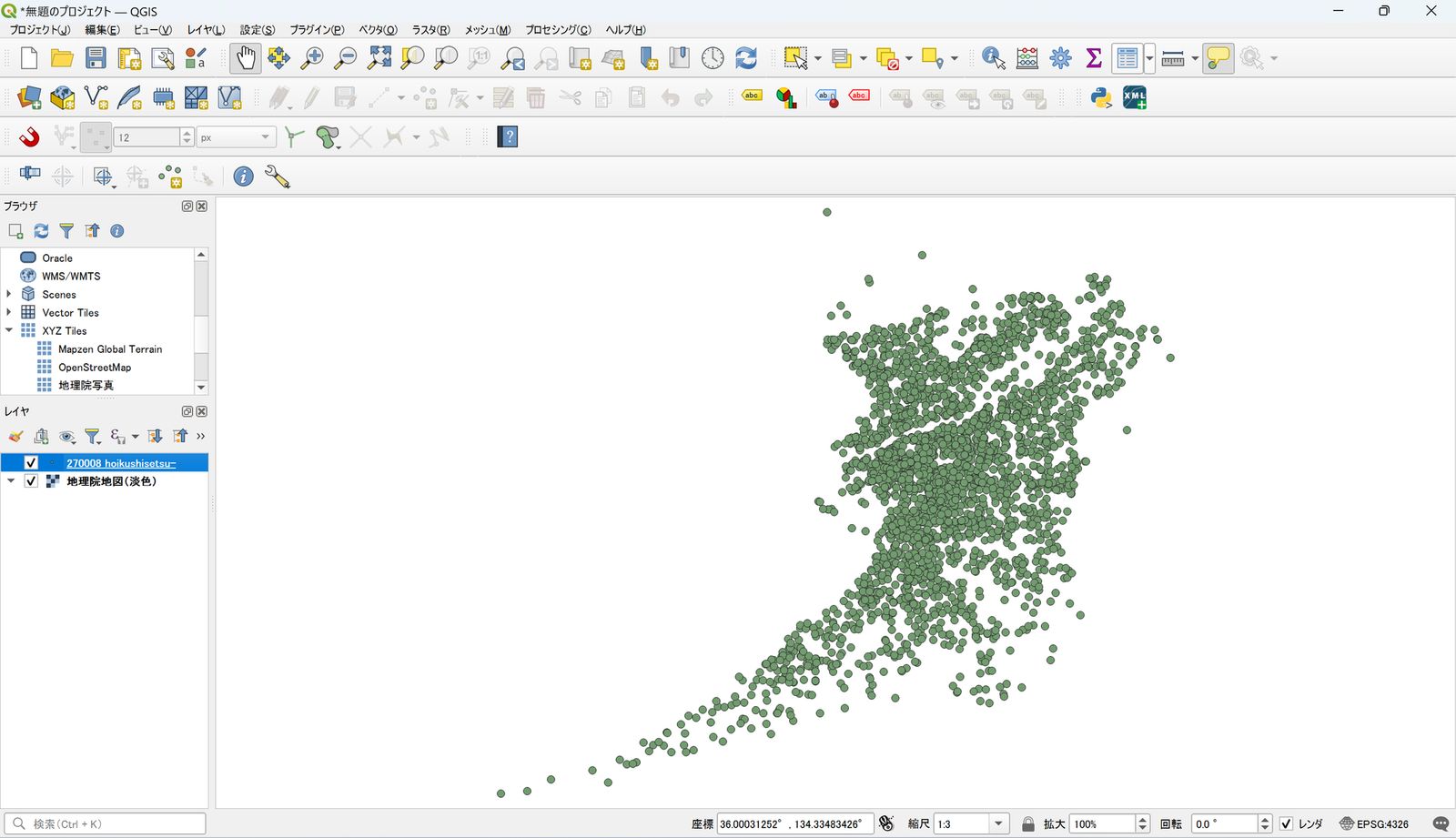Image resolution: width=1456 pixels, height=838 pixels.
Task: Click the Zoom Out magnifier tool
Action: tap(346, 58)
